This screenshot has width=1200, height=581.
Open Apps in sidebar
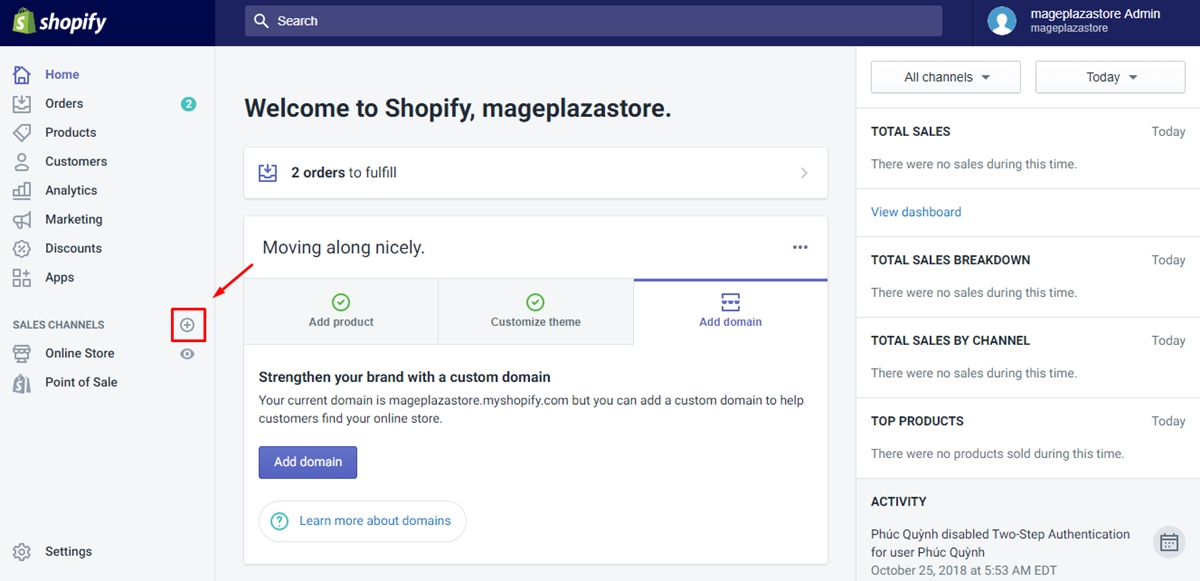point(60,277)
